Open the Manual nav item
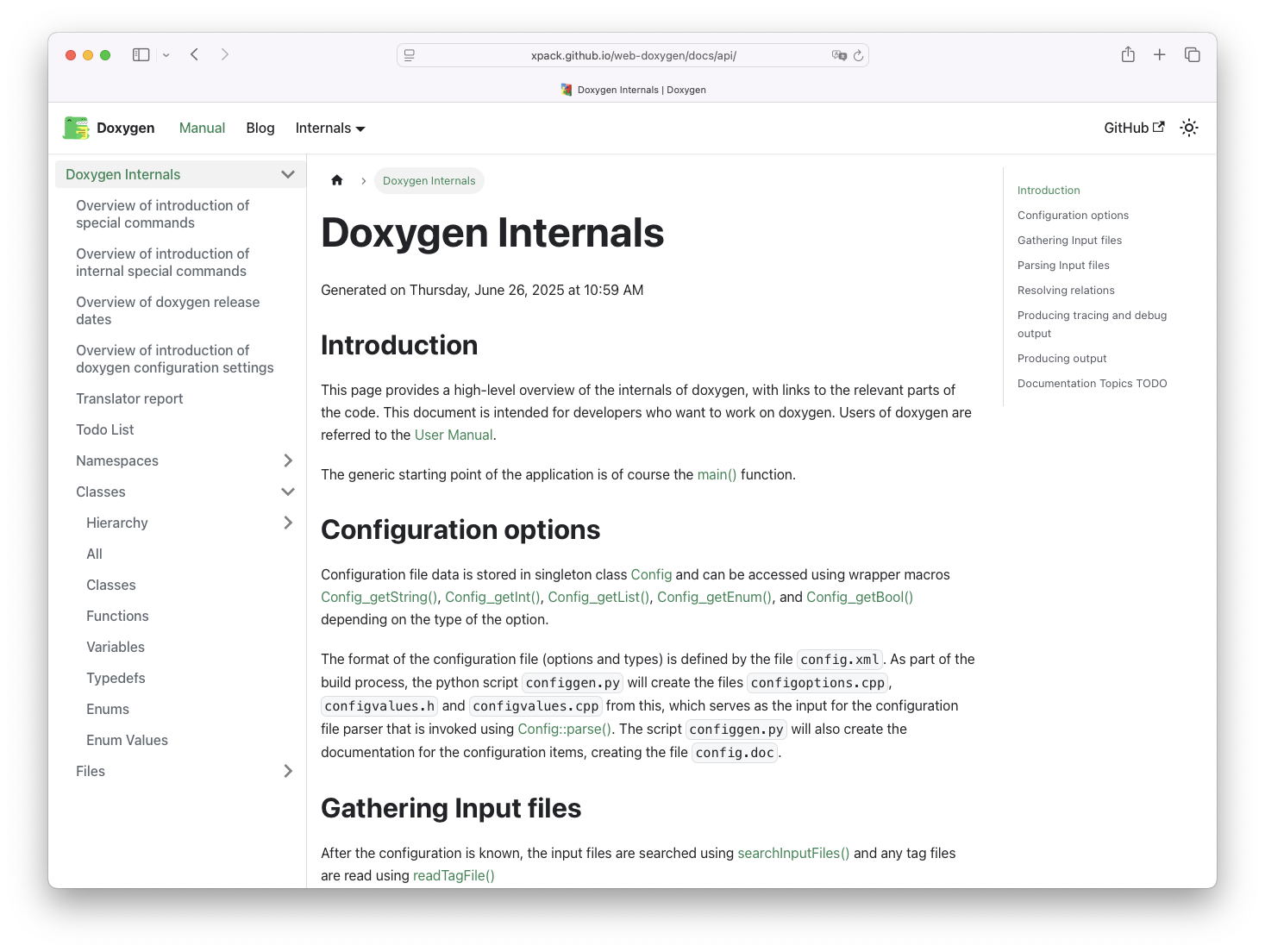Image resolution: width=1265 pixels, height=952 pixels. point(202,128)
